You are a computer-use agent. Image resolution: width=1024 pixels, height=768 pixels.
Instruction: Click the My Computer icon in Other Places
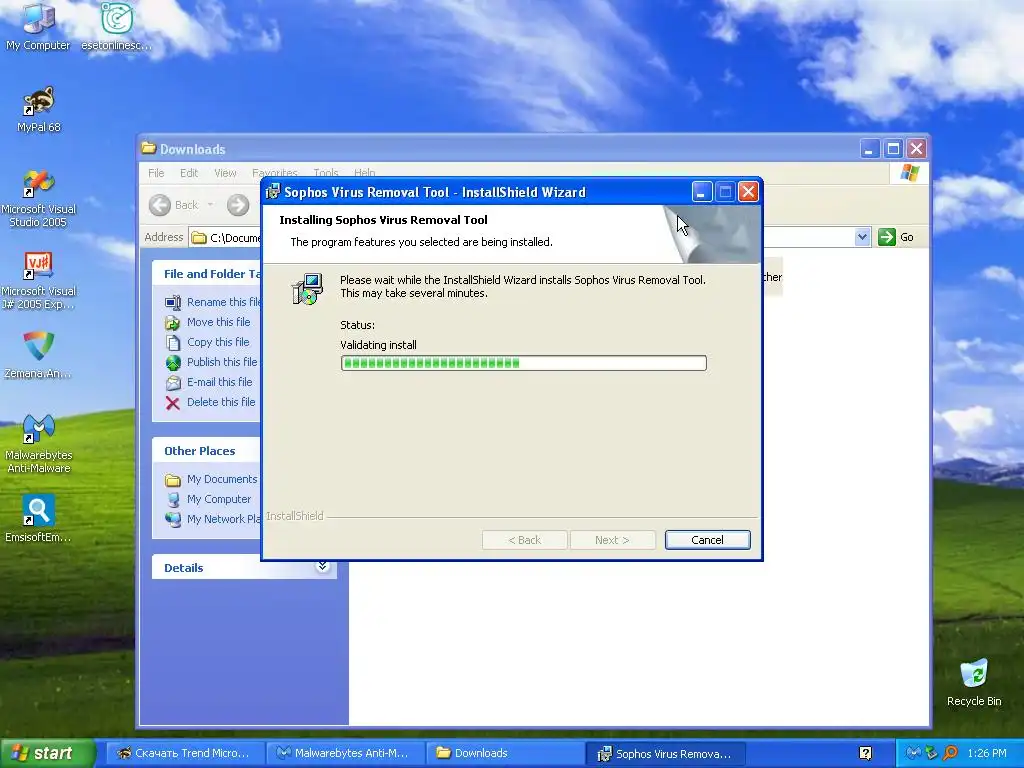[x=172, y=500]
